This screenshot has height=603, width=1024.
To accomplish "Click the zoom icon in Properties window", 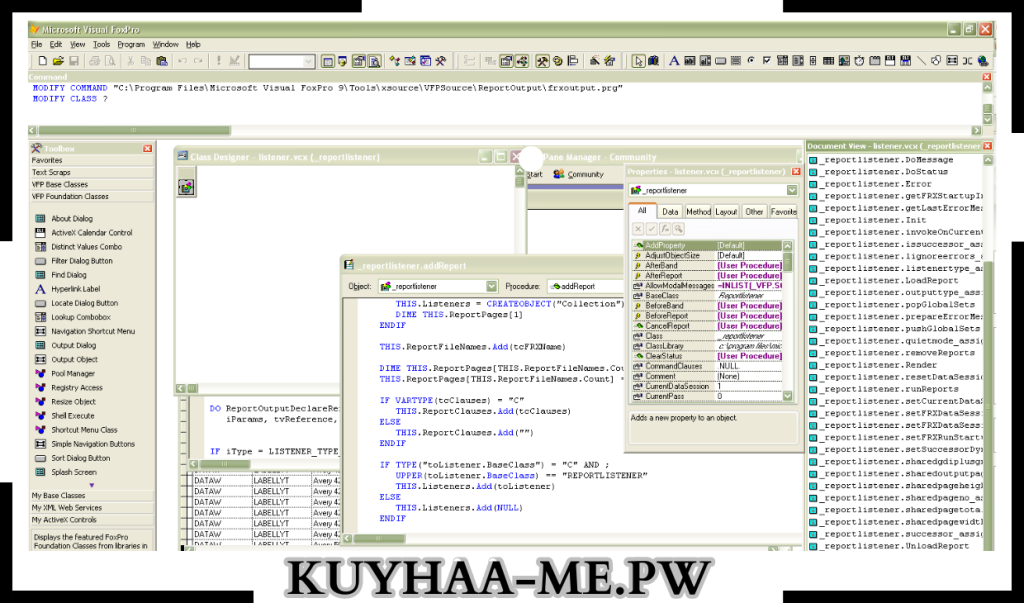I will click(679, 229).
